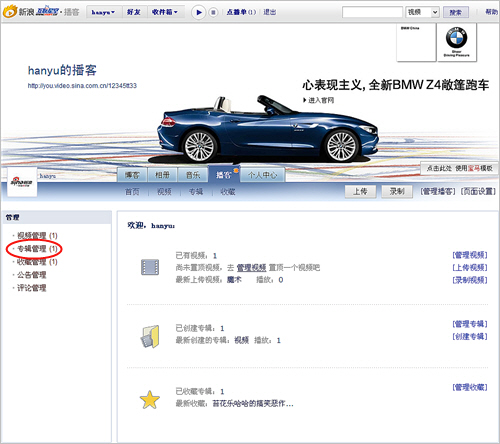
Task: Click the 上传 upload button
Action: pos(360,191)
